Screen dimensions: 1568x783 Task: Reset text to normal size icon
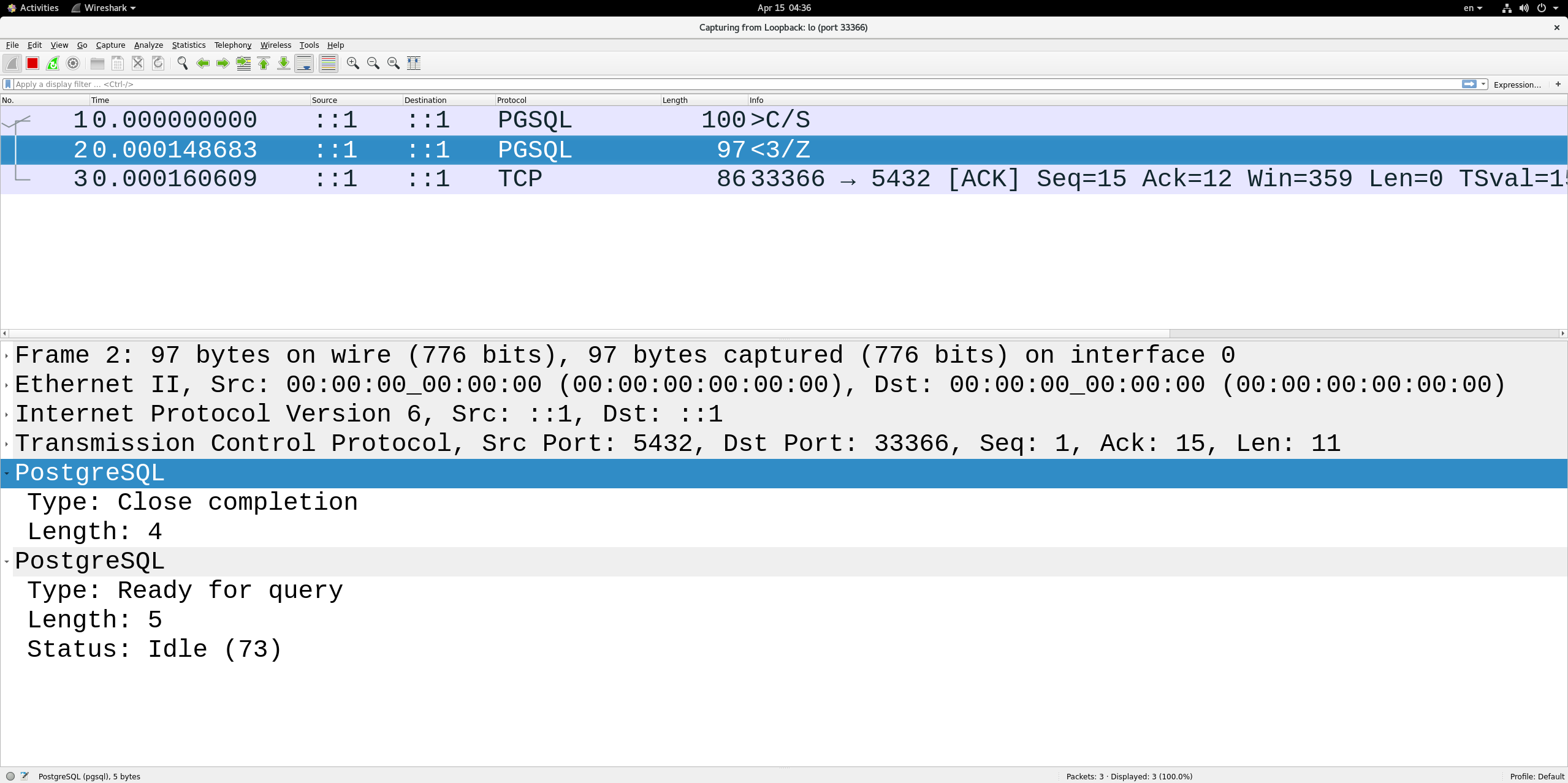[394, 63]
